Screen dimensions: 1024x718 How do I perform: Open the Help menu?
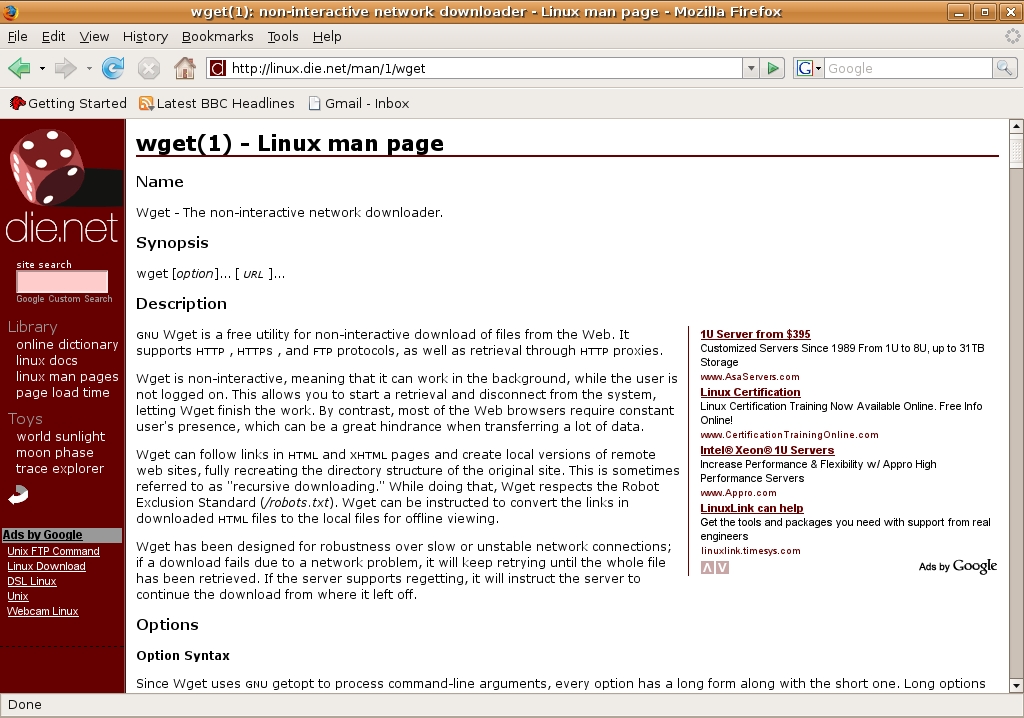[x=327, y=37]
